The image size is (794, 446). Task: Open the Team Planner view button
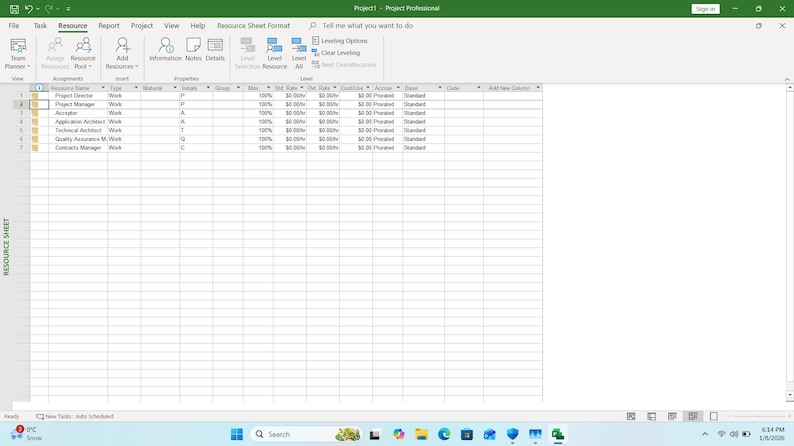(x=18, y=53)
